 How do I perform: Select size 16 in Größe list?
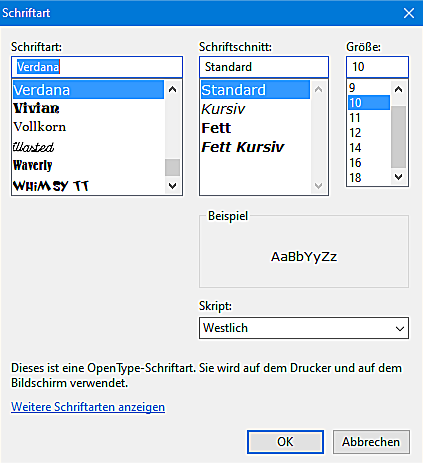pos(369,163)
